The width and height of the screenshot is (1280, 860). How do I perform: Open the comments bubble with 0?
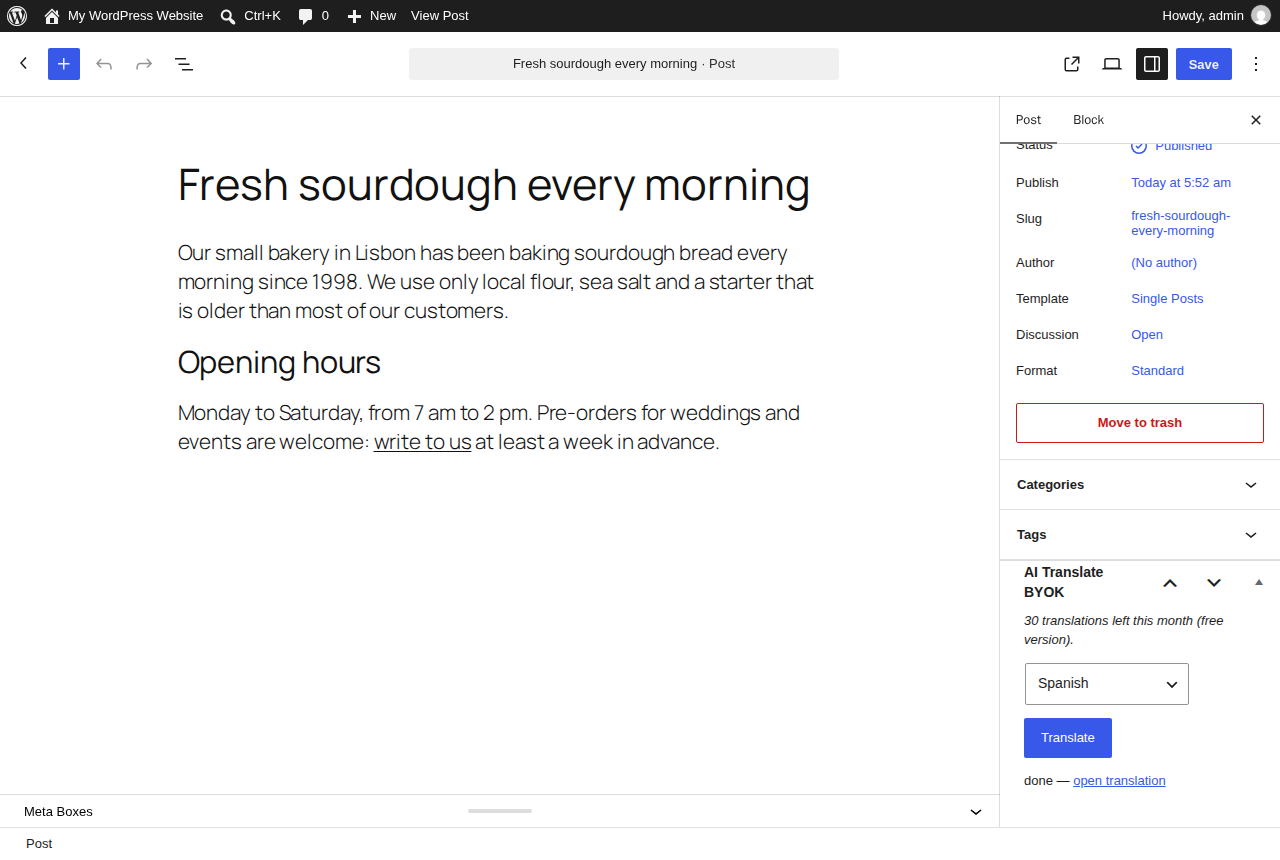point(313,16)
